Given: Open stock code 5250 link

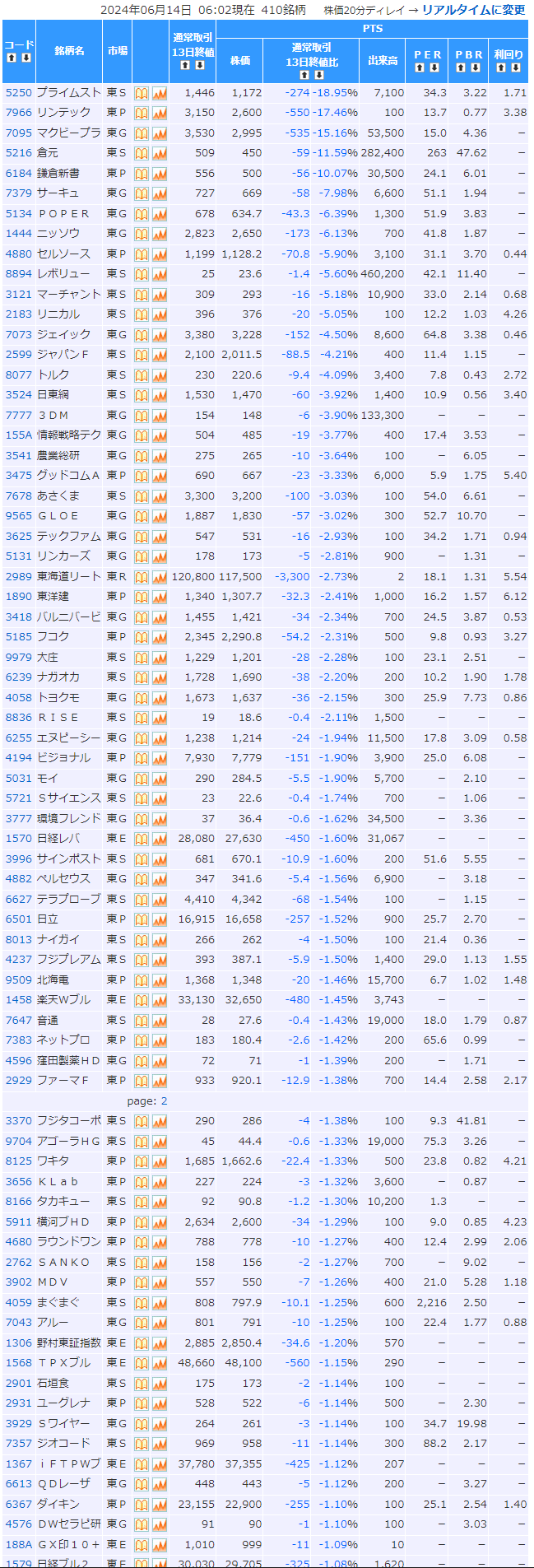Looking at the screenshot, I should pos(19,93).
